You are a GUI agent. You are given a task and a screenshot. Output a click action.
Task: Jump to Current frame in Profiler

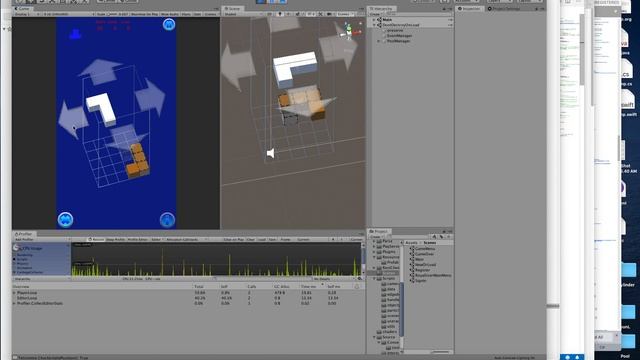(x=356, y=240)
